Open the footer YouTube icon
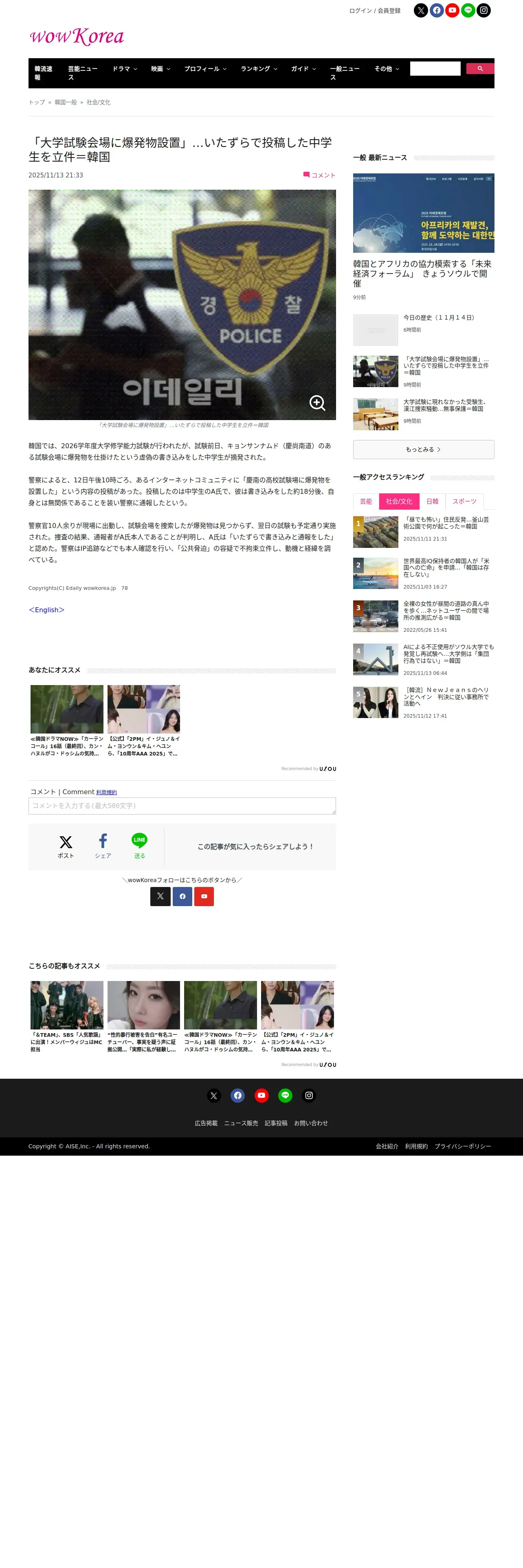The image size is (523, 1568). [x=261, y=1096]
